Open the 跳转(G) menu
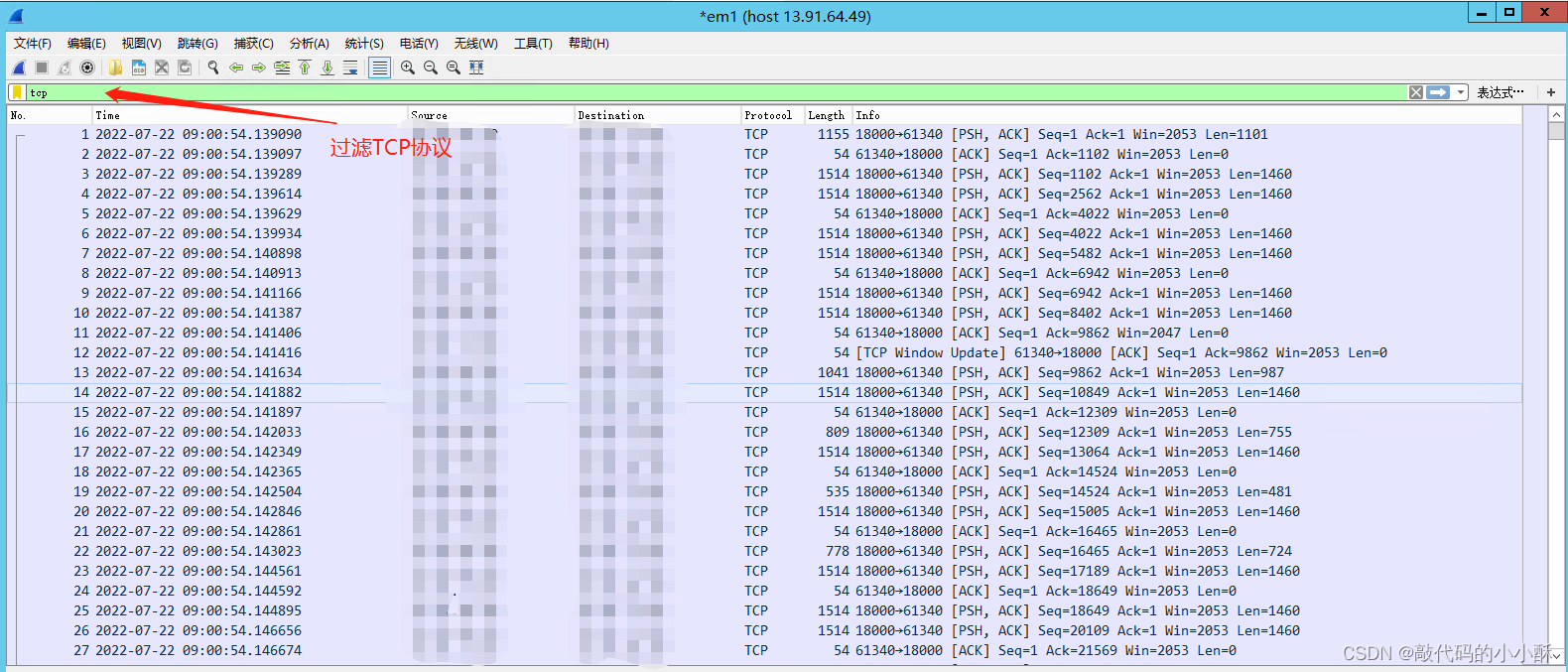Screen dimensions: 1568x672 197,44
